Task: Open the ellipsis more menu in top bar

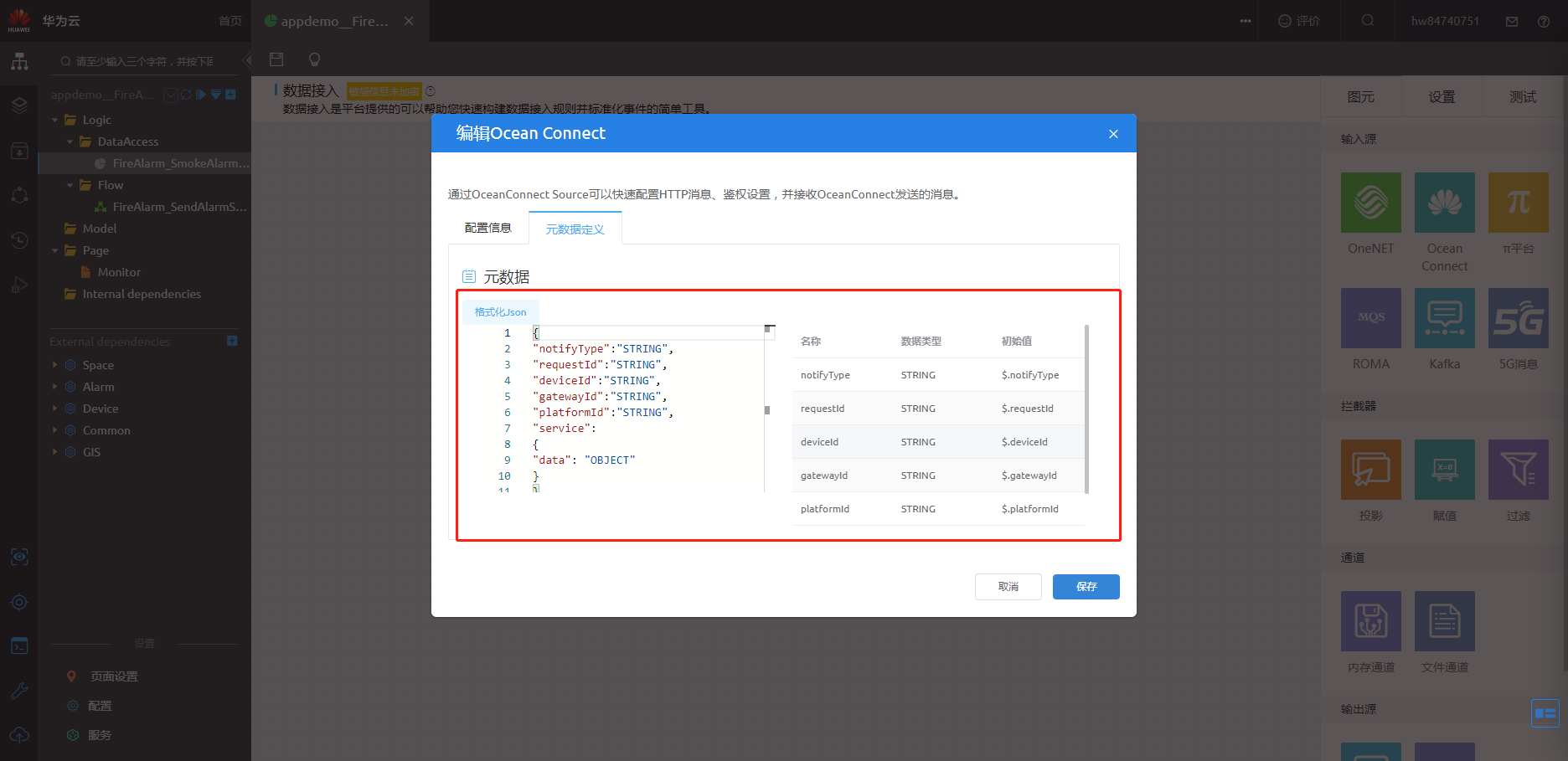Action: tap(1246, 21)
